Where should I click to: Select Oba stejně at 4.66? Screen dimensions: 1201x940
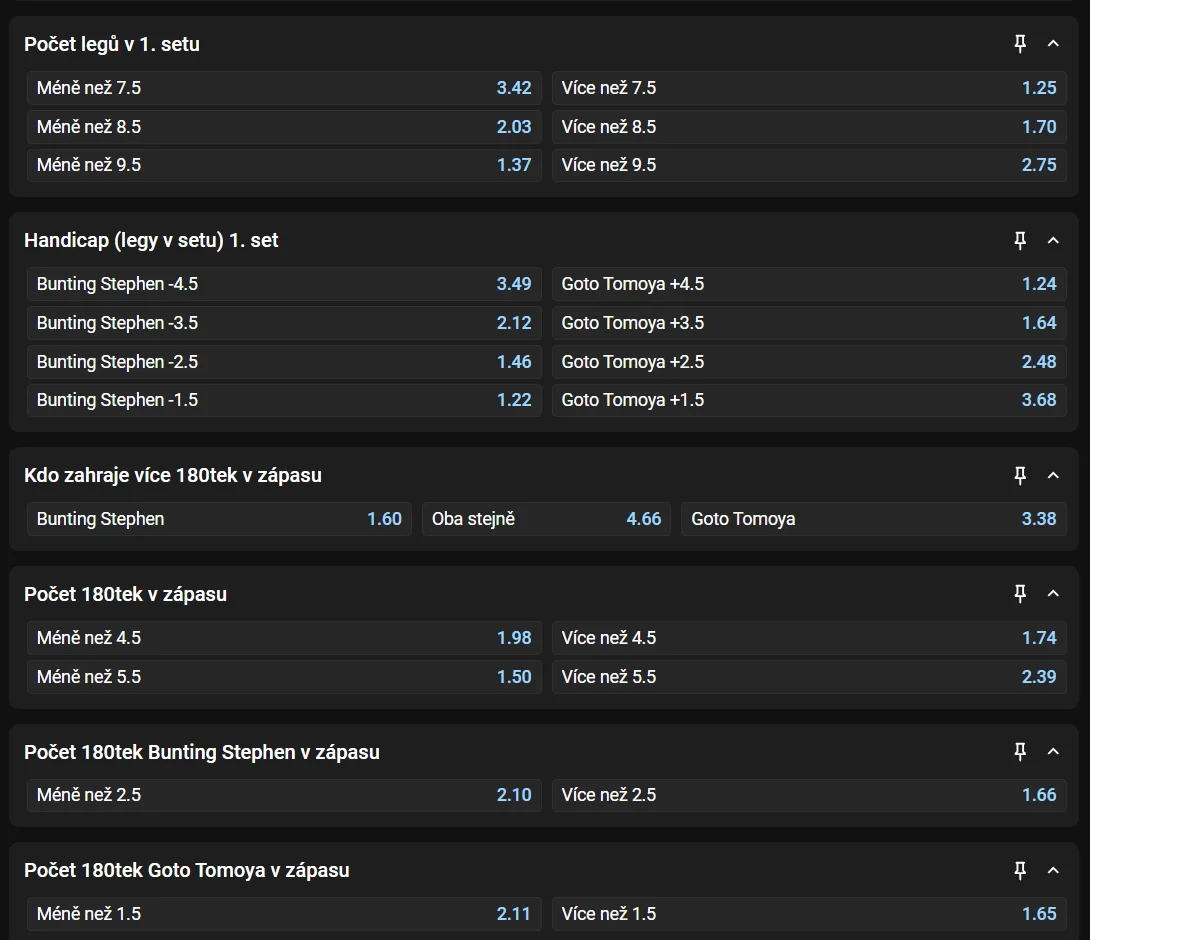[x=546, y=519]
